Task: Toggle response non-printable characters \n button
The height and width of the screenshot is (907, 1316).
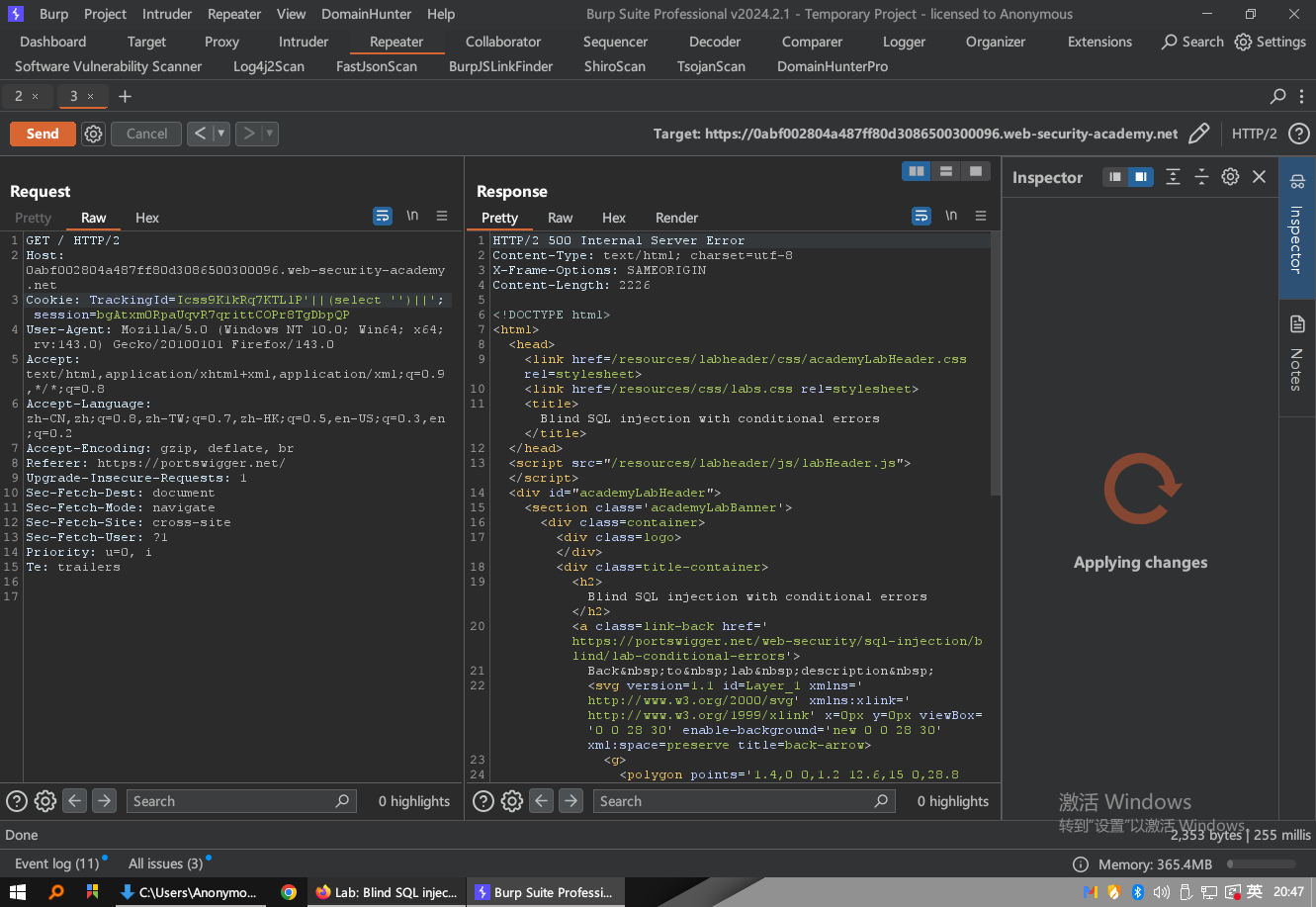Action: click(x=951, y=216)
